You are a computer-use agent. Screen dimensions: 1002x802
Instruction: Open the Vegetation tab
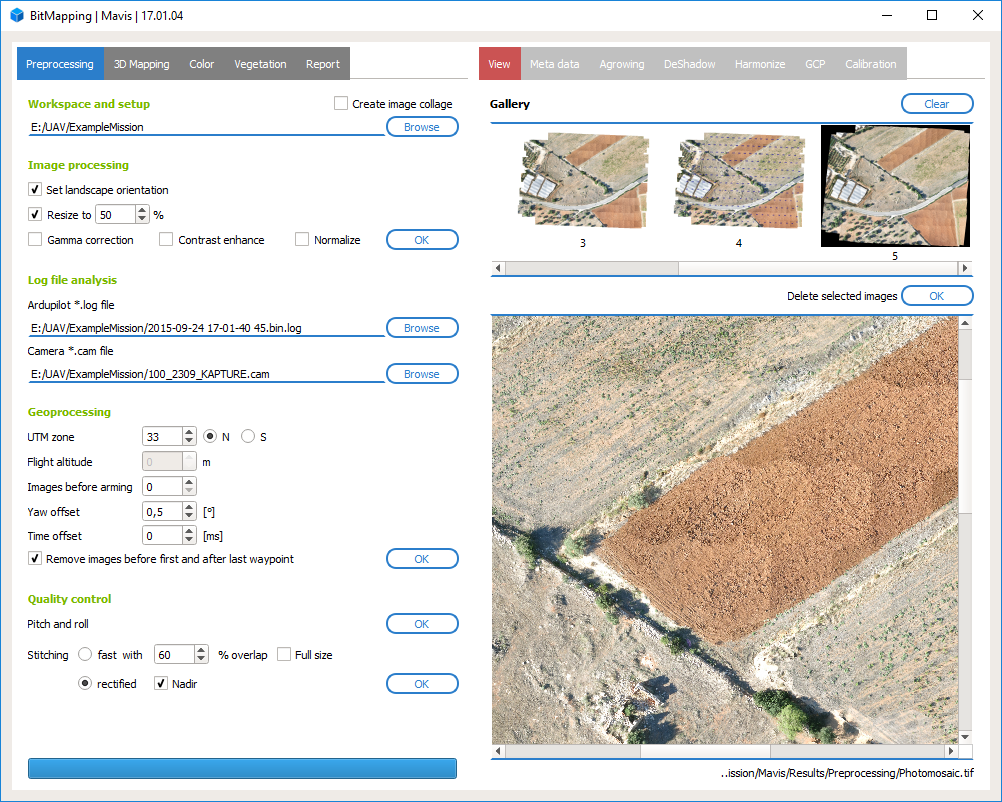point(260,64)
